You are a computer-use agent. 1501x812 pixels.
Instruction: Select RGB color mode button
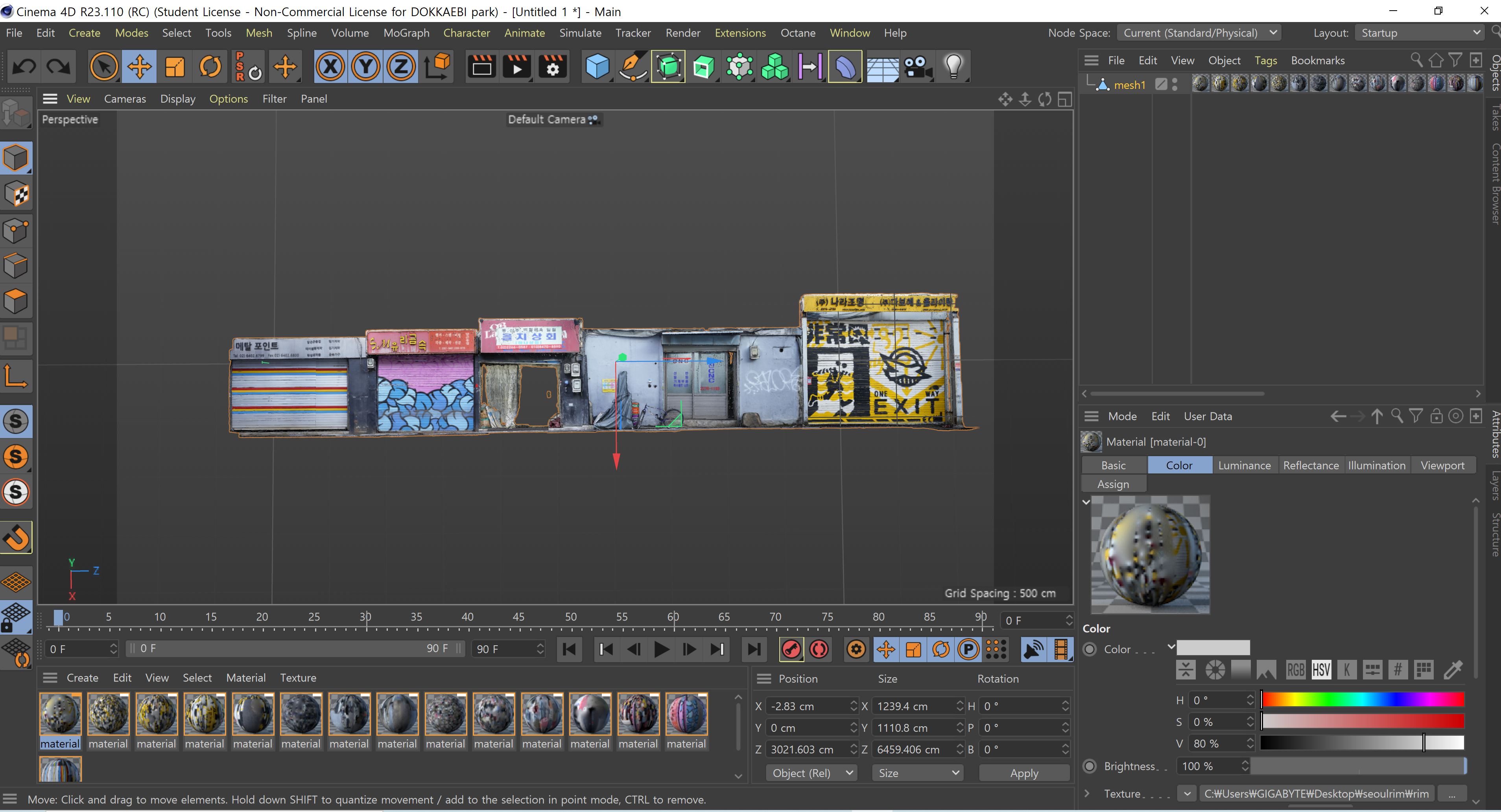pos(1295,670)
